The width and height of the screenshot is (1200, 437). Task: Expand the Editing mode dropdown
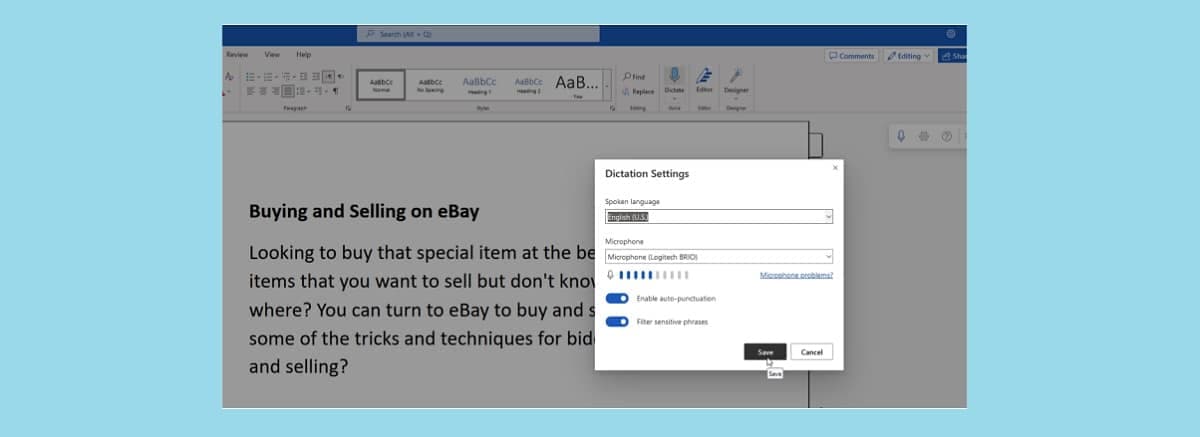pyautogui.click(x=909, y=56)
